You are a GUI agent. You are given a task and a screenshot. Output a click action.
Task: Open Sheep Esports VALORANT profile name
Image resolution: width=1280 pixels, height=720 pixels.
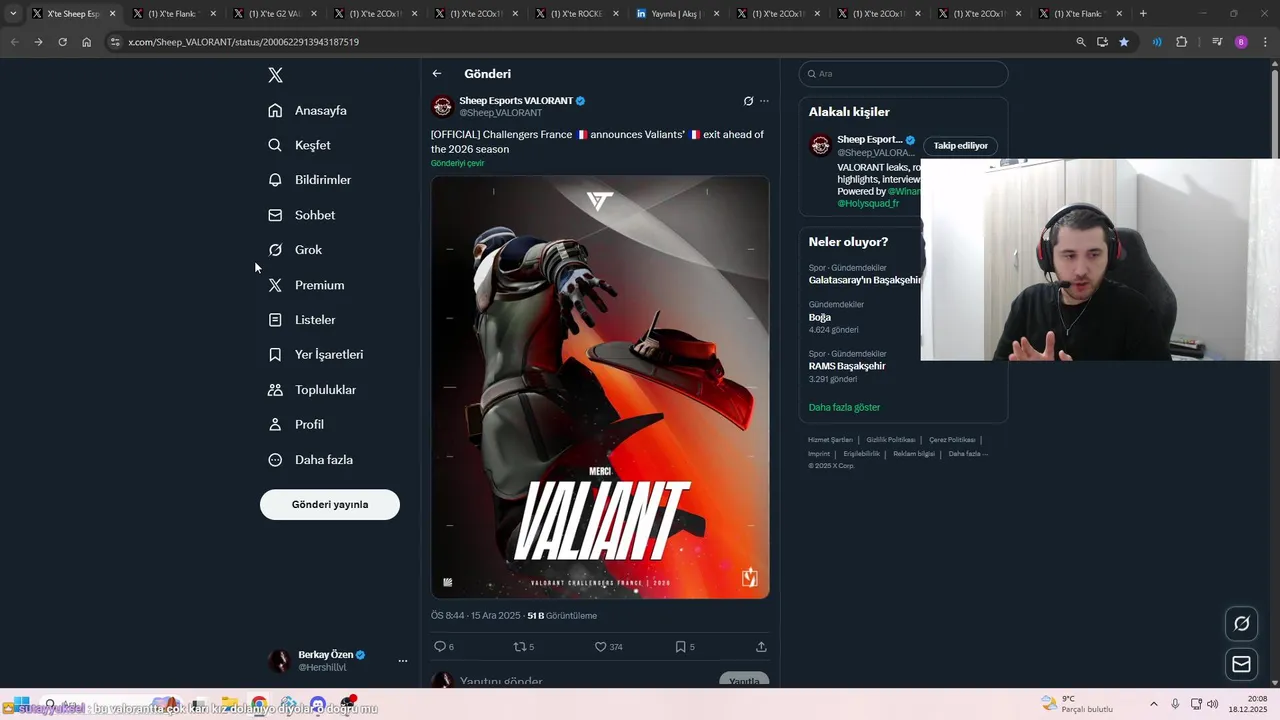click(516, 101)
